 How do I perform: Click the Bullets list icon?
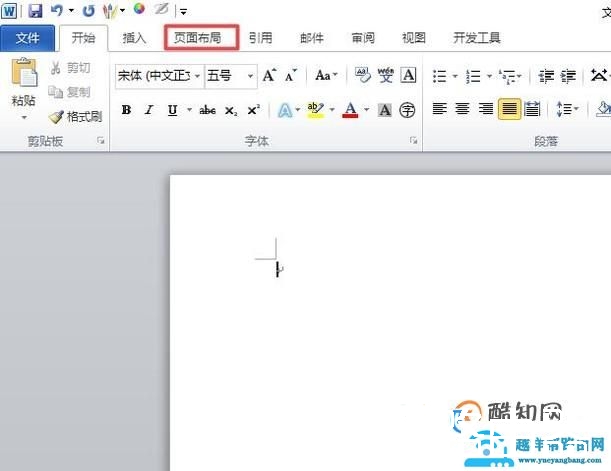coord(440,76)
